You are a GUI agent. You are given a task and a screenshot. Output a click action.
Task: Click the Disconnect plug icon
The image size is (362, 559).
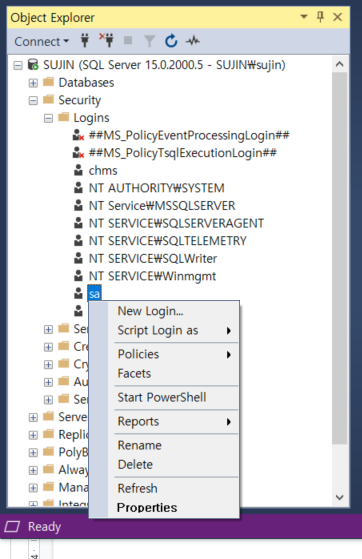click(x=107, y=40)
